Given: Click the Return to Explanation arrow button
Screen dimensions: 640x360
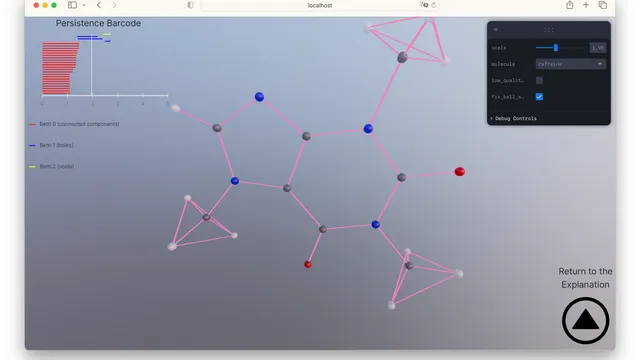Looking at the screenshot, I should click(x=585, y=320).
